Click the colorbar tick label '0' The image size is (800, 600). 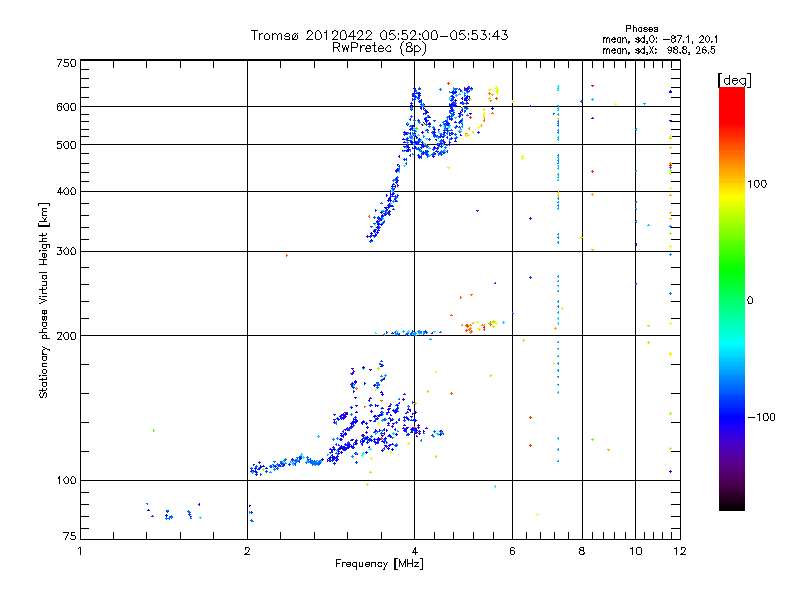(750, 301)
